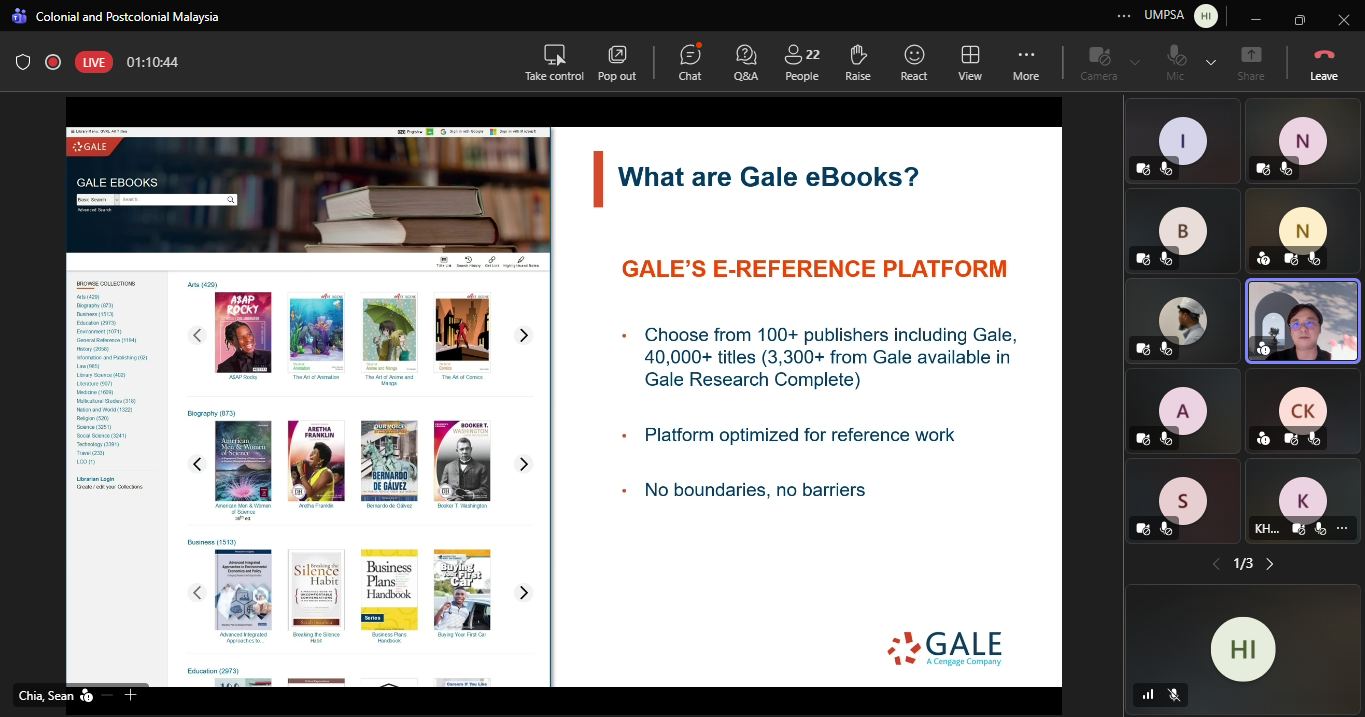Click the Business Plans Handbook cover
Screen dimensions: 1365x717
tap(389, 589)
